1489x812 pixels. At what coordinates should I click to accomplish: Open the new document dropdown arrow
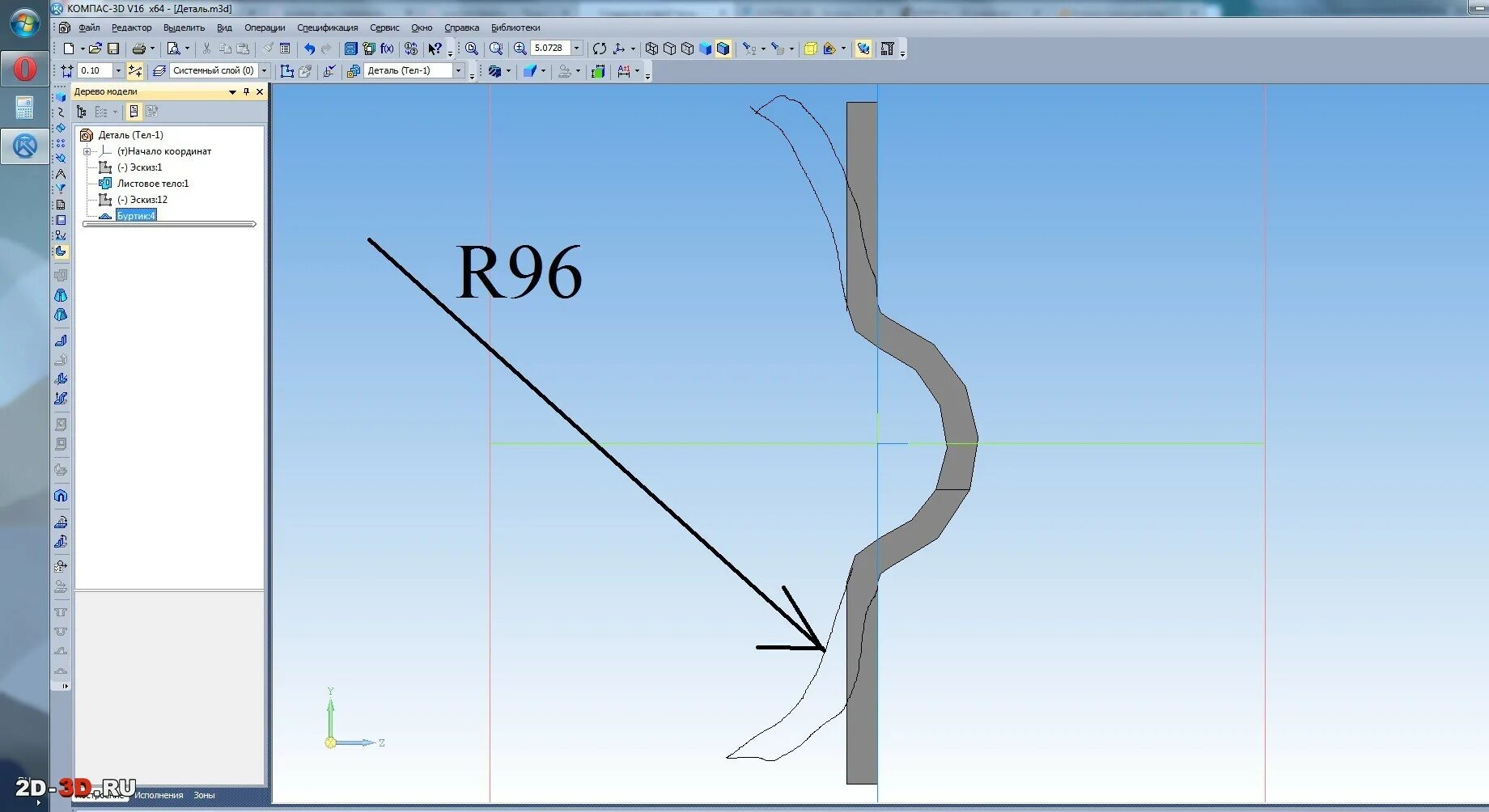[x=82, y=49]
